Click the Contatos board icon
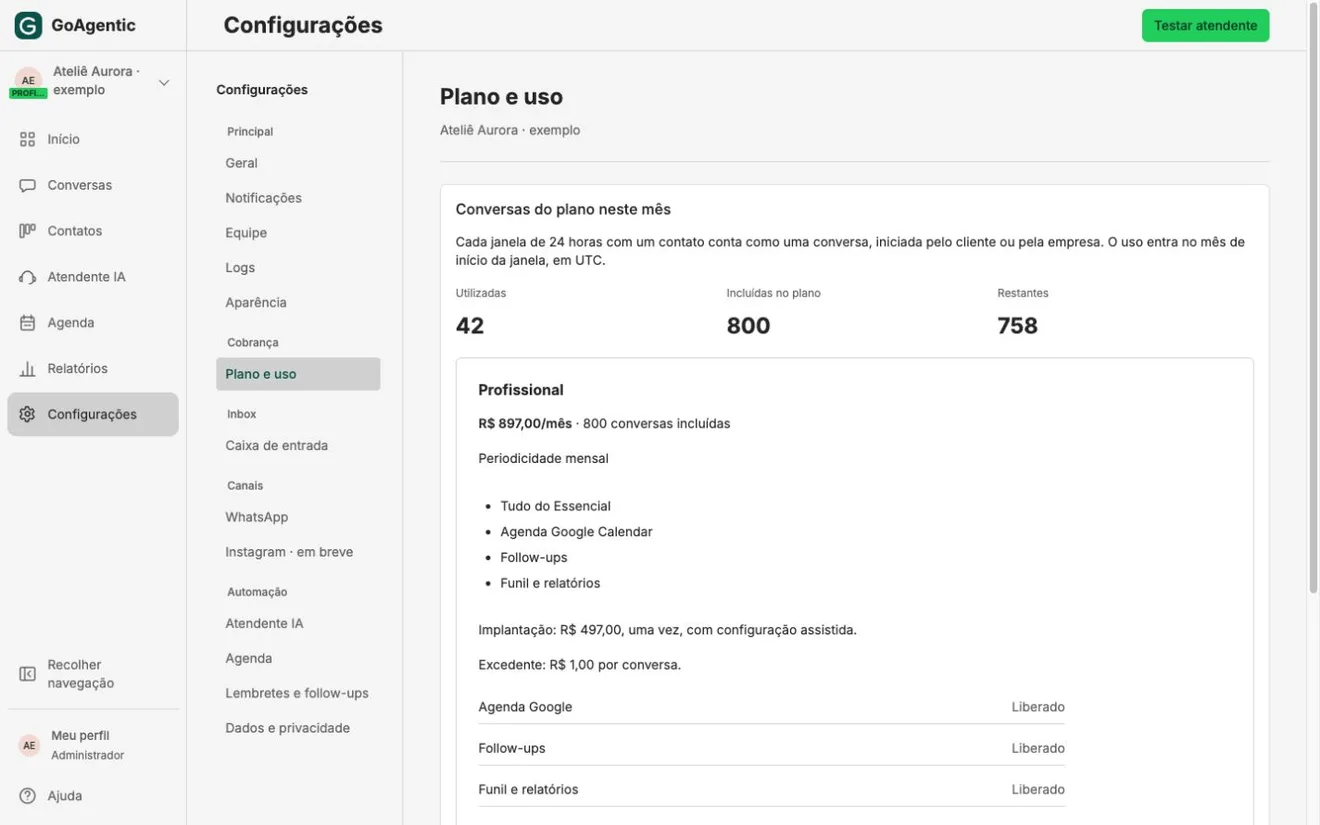 pyautogui.click(x=27, y=231)
